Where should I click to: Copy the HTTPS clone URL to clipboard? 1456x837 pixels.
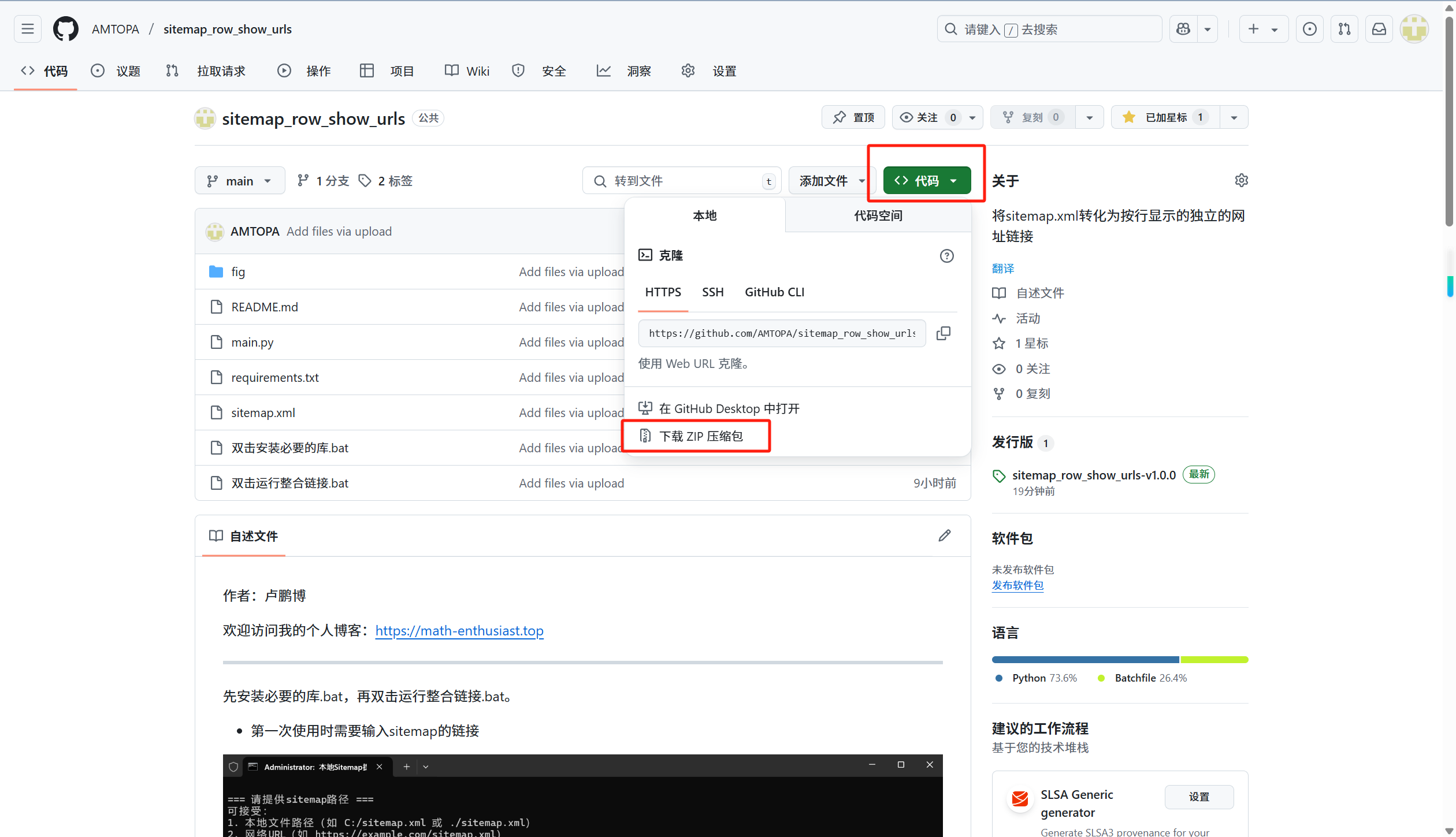tap(943, 333)
